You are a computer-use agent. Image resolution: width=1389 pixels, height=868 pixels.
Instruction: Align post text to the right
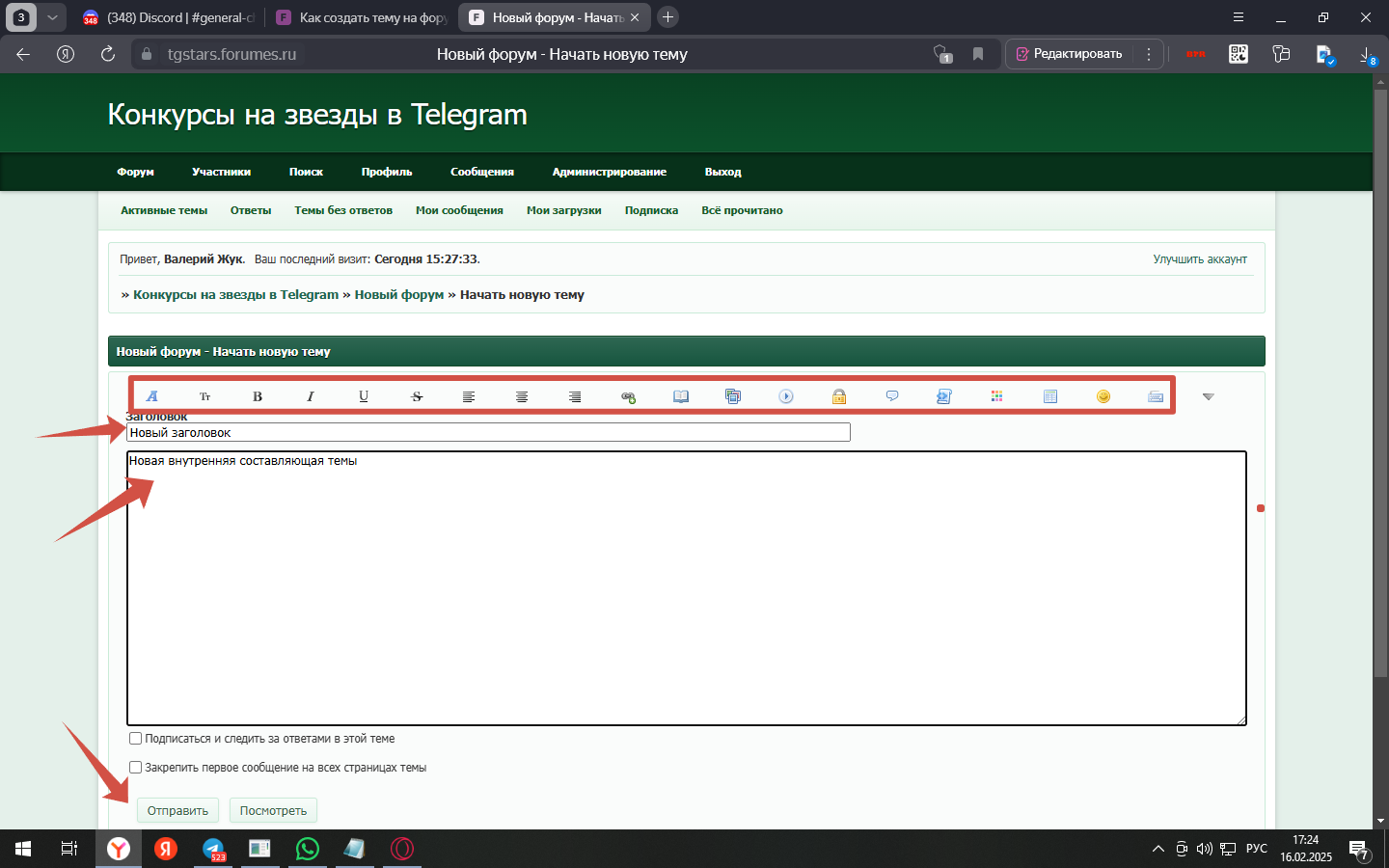(x=575, y=396)
